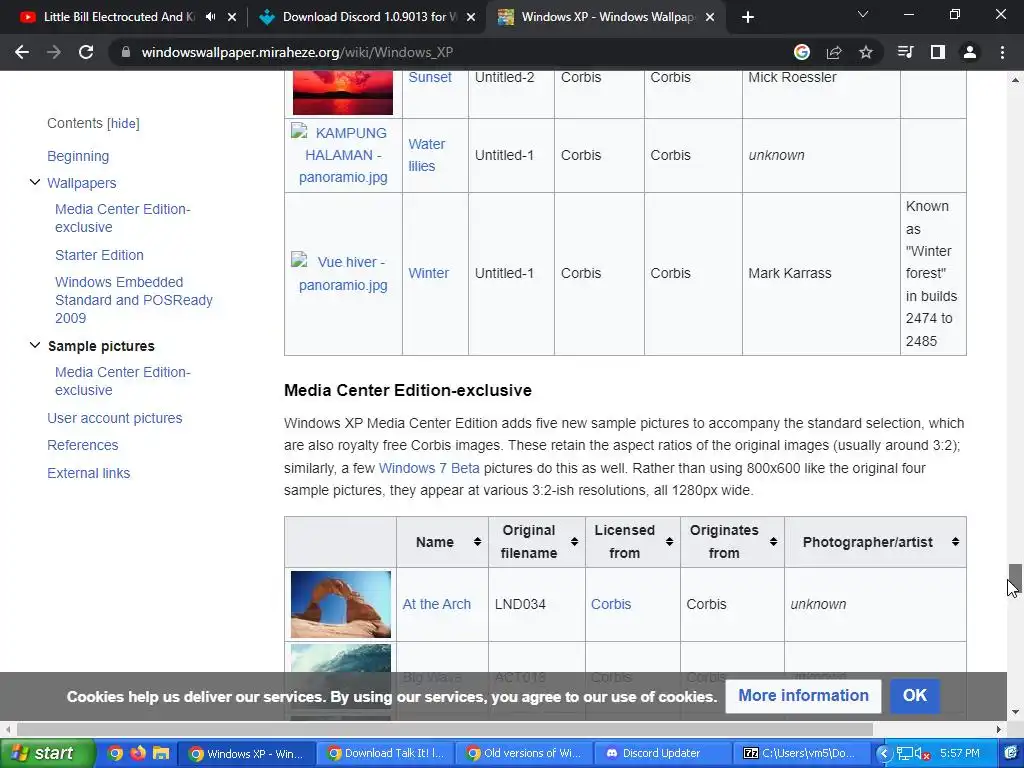1024x768 pixels.
Task: Open the Winter sample picture page
Action: click(x=428, y=273)
